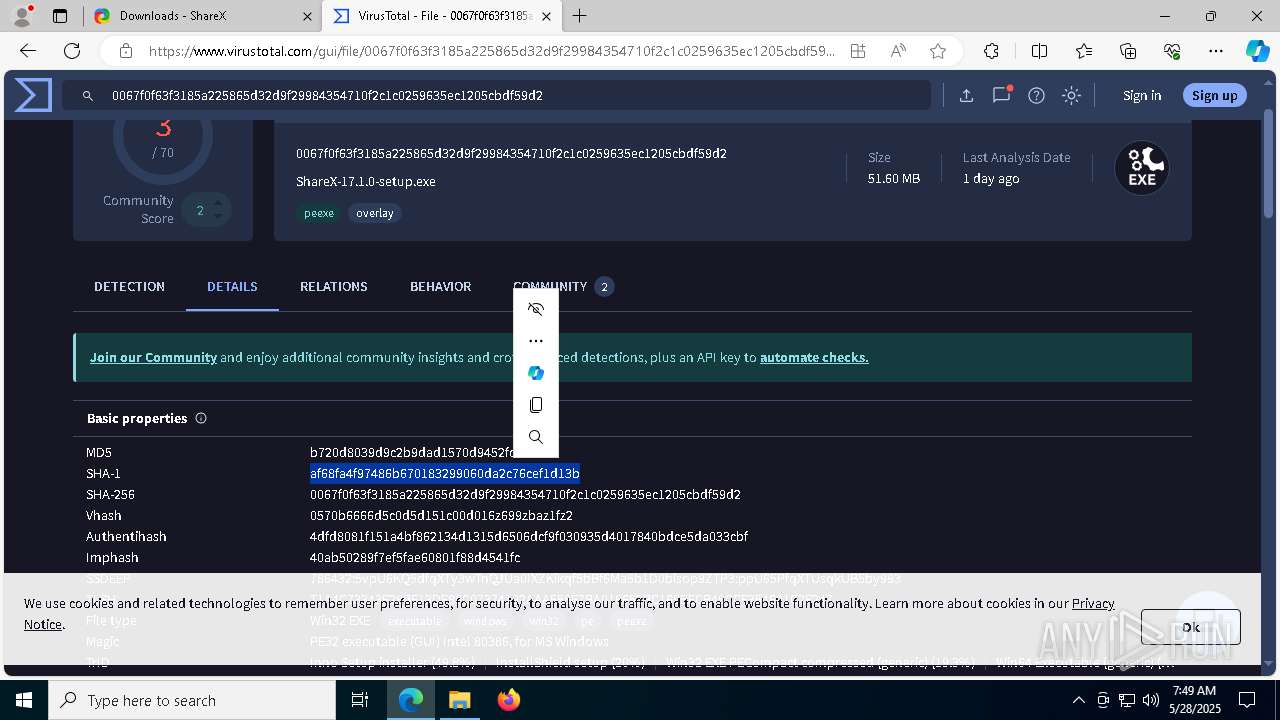Screen dimensions: 1280x720
Task: Open the Collections icon
Action: (1128, 51)
